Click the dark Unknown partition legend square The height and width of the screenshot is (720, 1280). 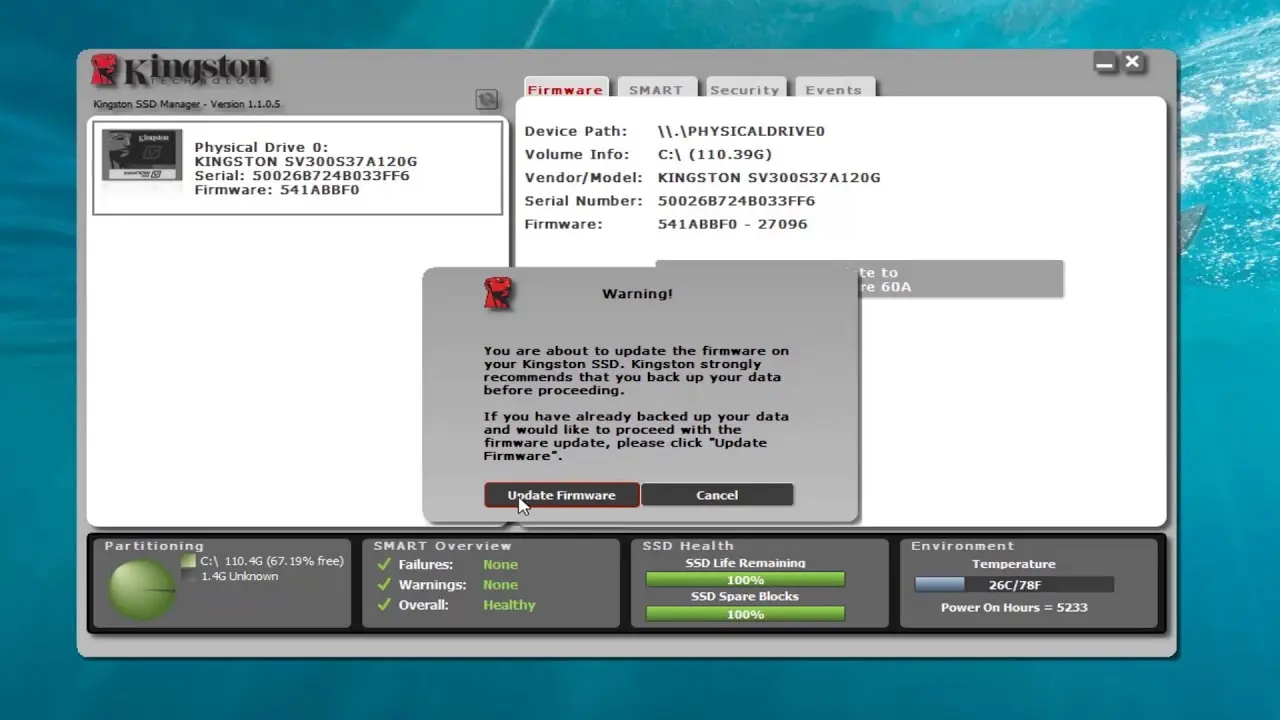click(x=189, y=576)
